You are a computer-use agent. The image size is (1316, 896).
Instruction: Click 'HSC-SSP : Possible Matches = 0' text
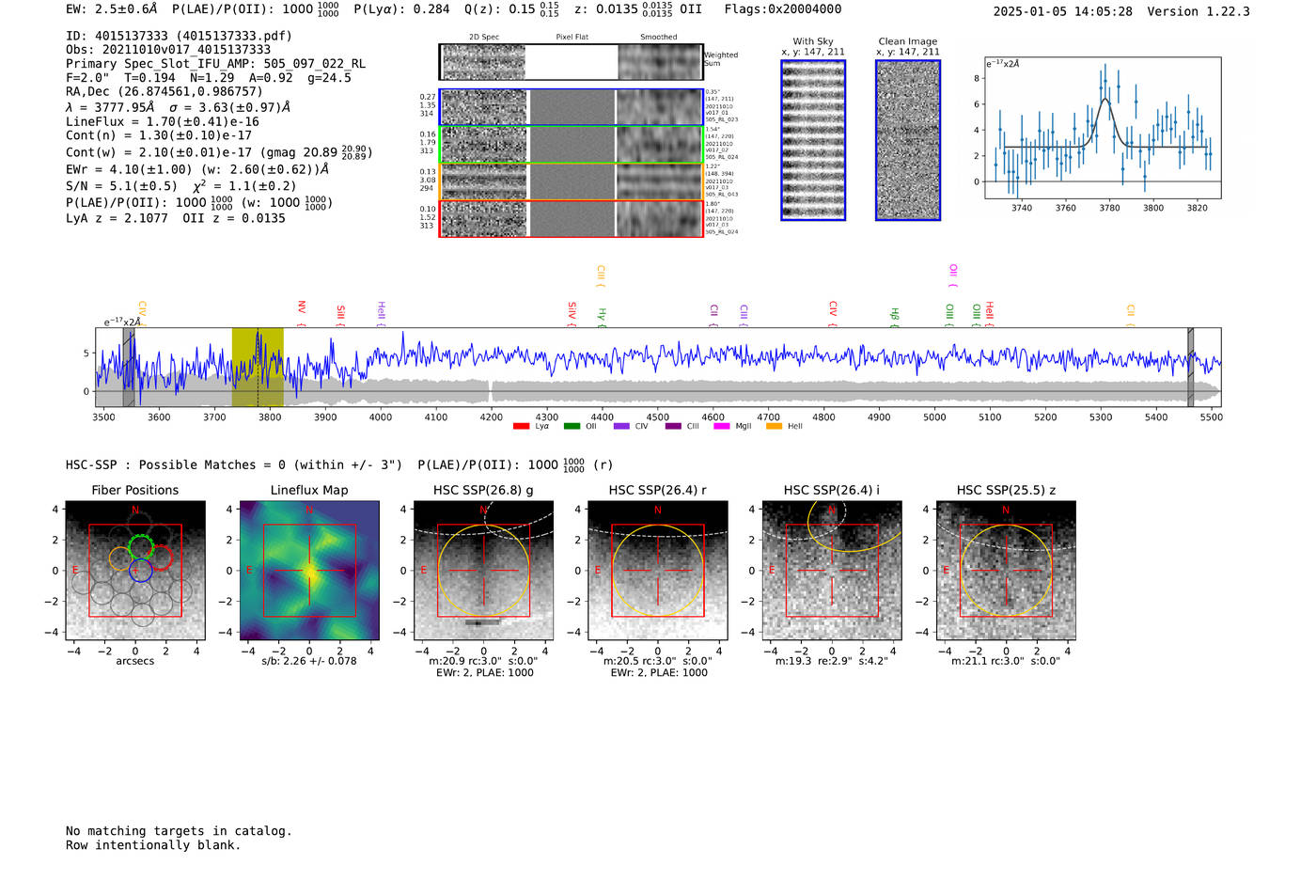(x=234, y=465)
